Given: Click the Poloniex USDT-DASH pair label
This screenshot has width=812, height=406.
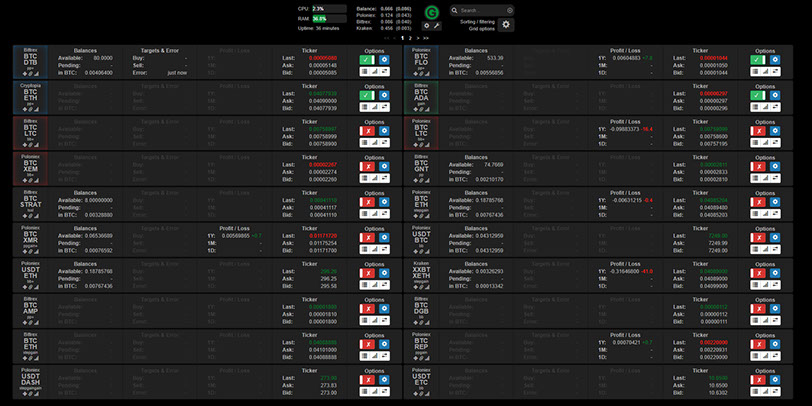Looking at the screenshot, I should tap(30, 380).
